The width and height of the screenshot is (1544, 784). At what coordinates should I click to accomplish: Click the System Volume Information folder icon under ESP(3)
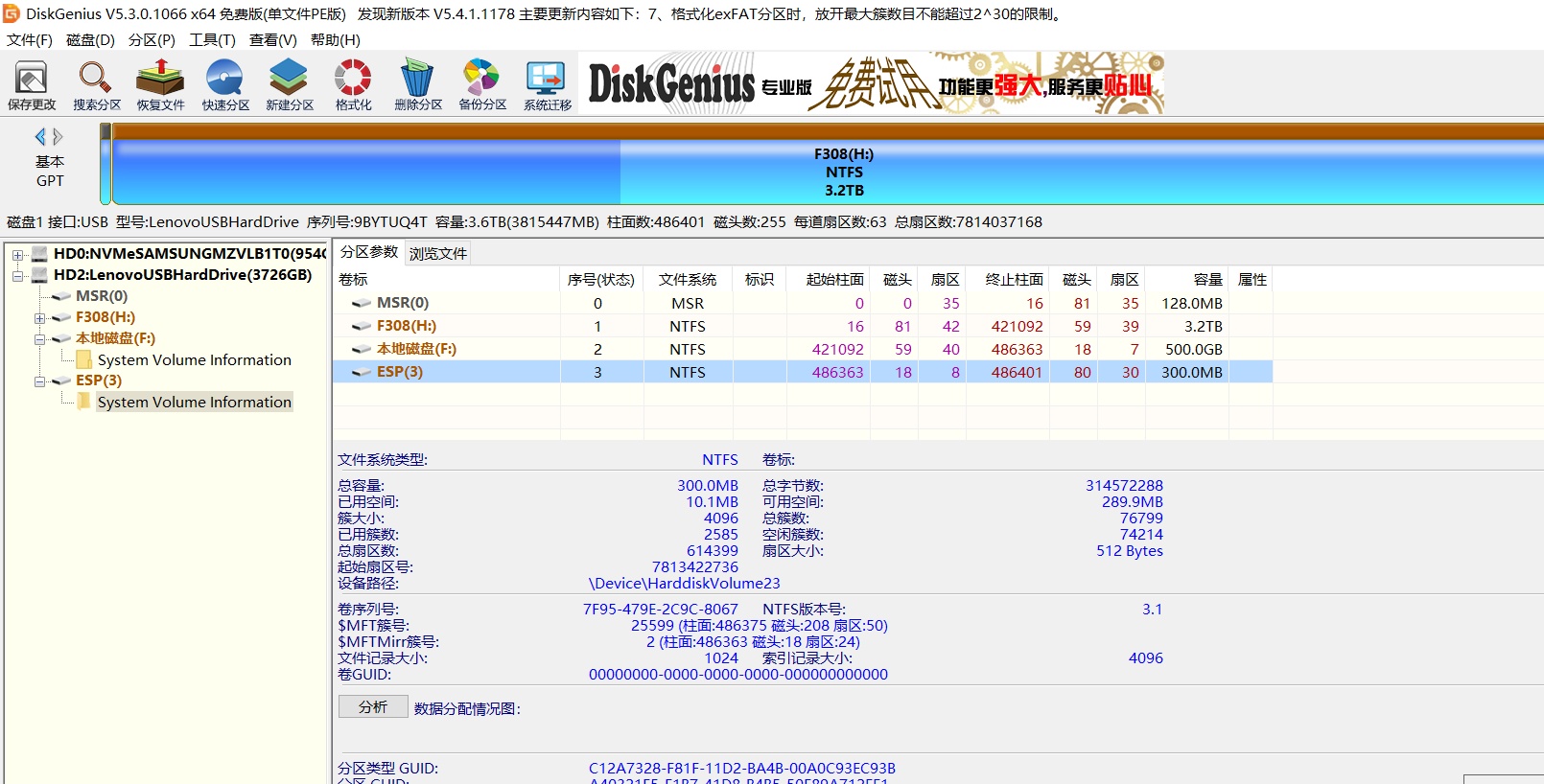tap(83, 402)
